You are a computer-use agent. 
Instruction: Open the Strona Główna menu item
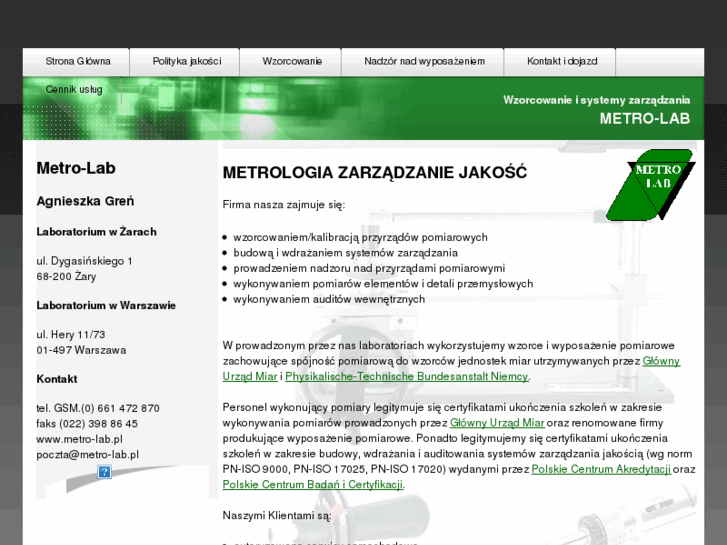point(76,62)
